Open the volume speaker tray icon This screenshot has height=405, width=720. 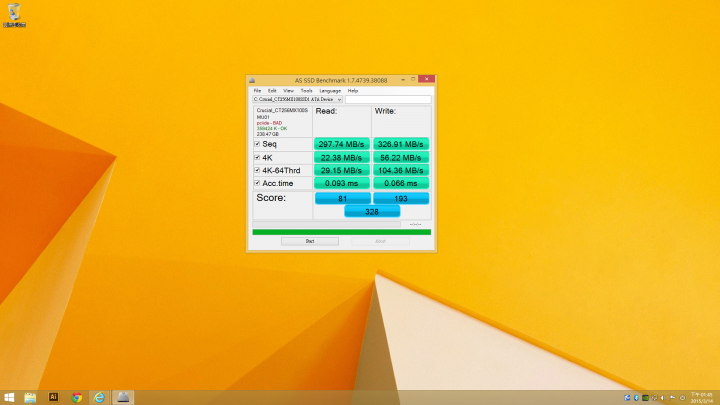point(663,398)
